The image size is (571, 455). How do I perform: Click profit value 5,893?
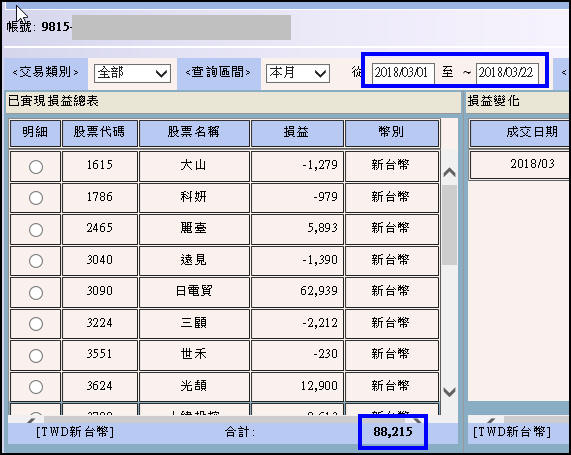tap(323, 229)
